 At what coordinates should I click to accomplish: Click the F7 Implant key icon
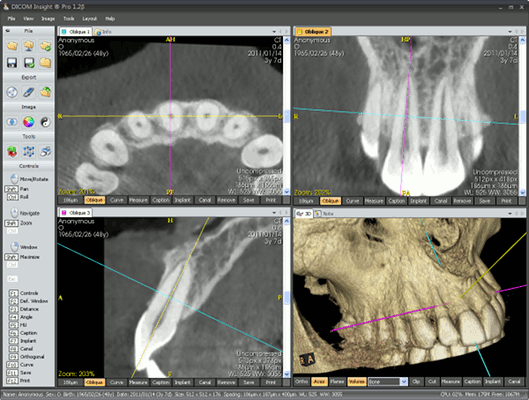[13, 341]
